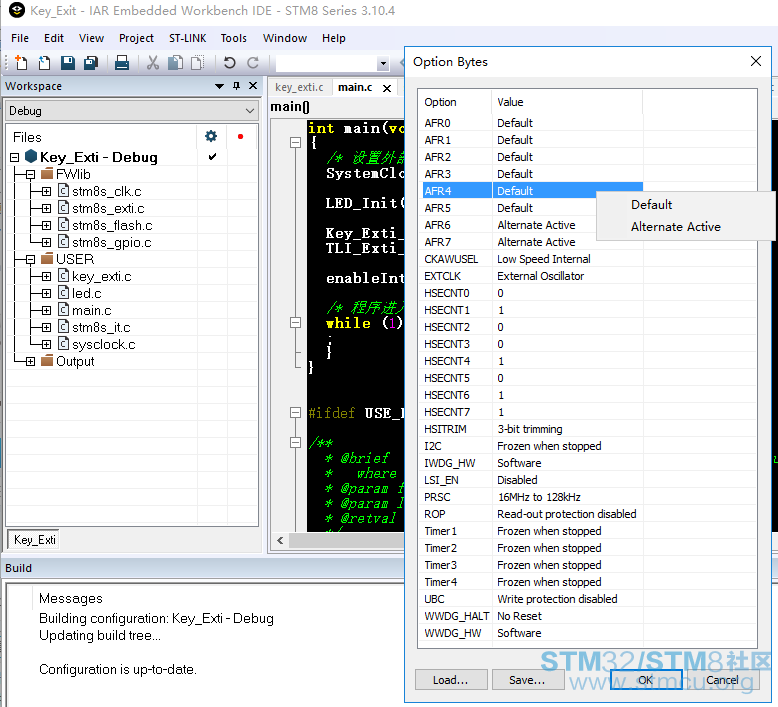The image size is (778, 707).
Task: Collapse the Key_Exti - Debug project node
Action: (15, 158)
